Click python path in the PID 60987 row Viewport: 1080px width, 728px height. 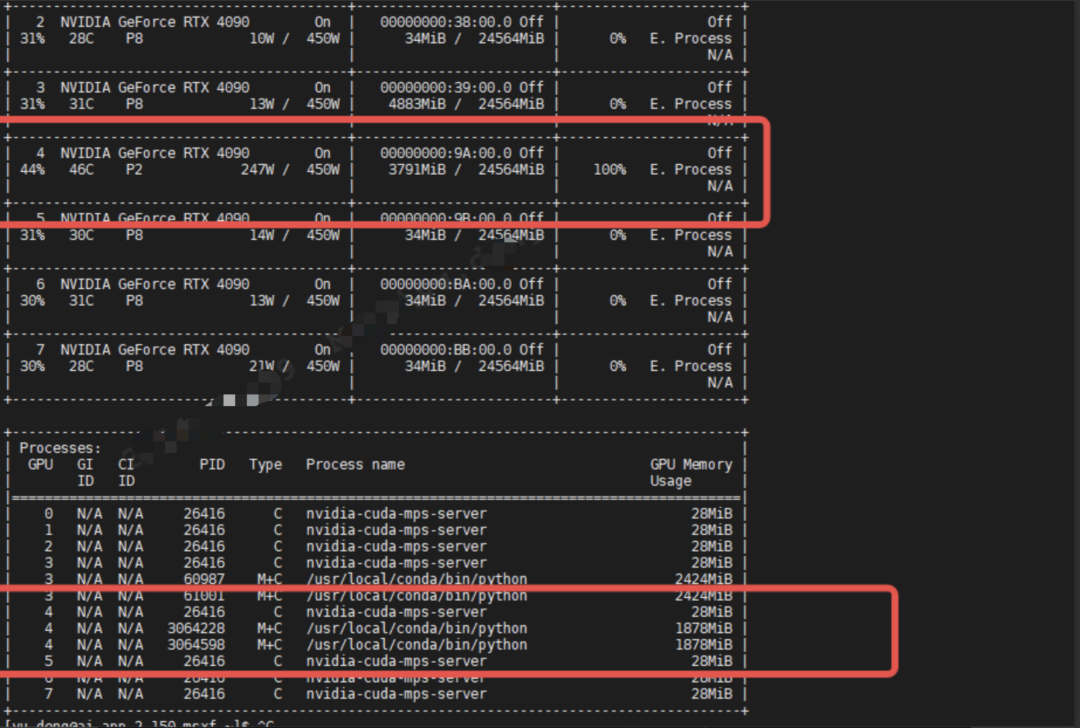click(417, 579)
